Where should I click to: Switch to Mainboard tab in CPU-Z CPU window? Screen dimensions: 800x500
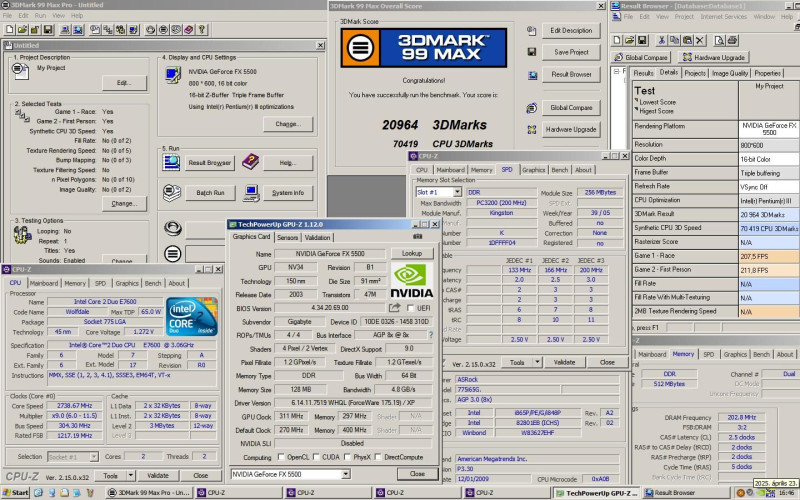[43, 283]
